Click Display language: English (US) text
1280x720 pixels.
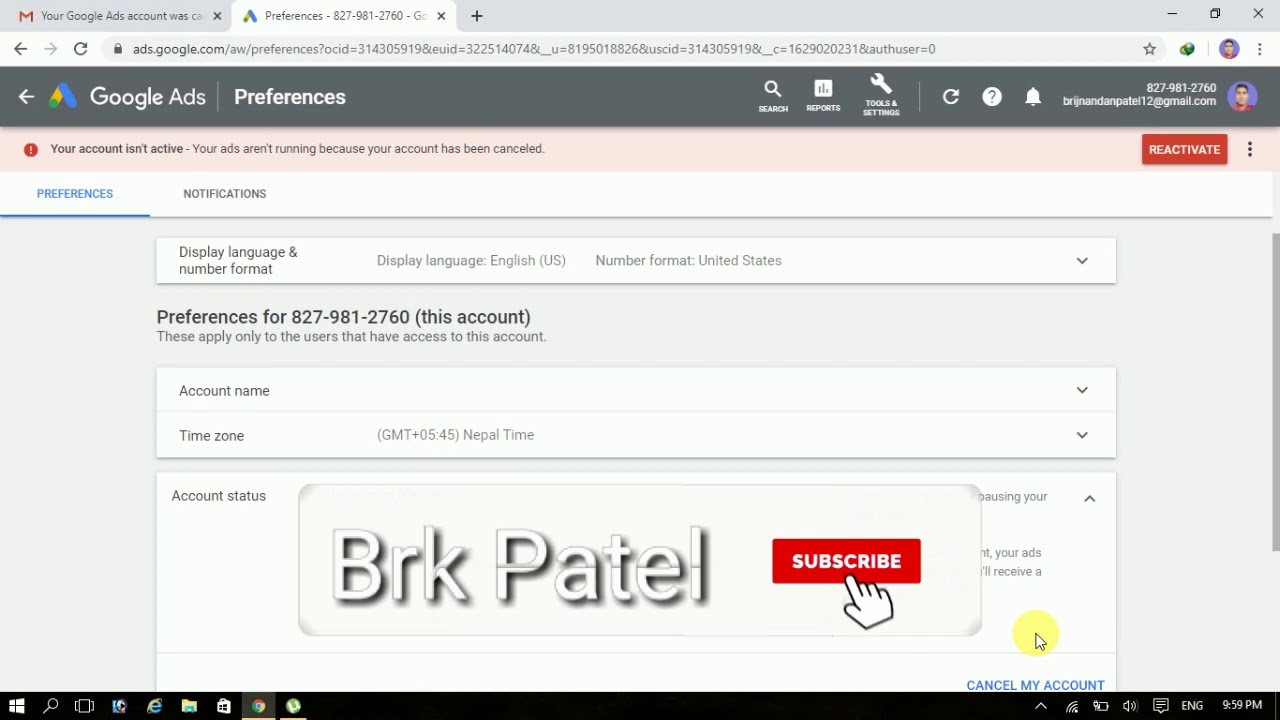click(x=471, y=260)
